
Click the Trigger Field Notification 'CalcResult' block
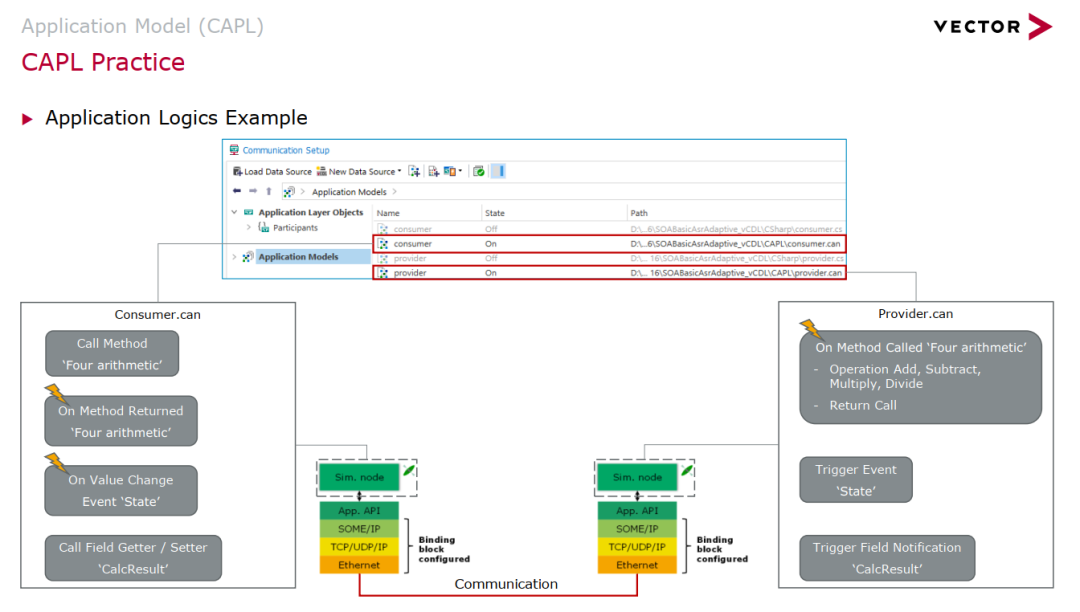(x=887, y=558)
